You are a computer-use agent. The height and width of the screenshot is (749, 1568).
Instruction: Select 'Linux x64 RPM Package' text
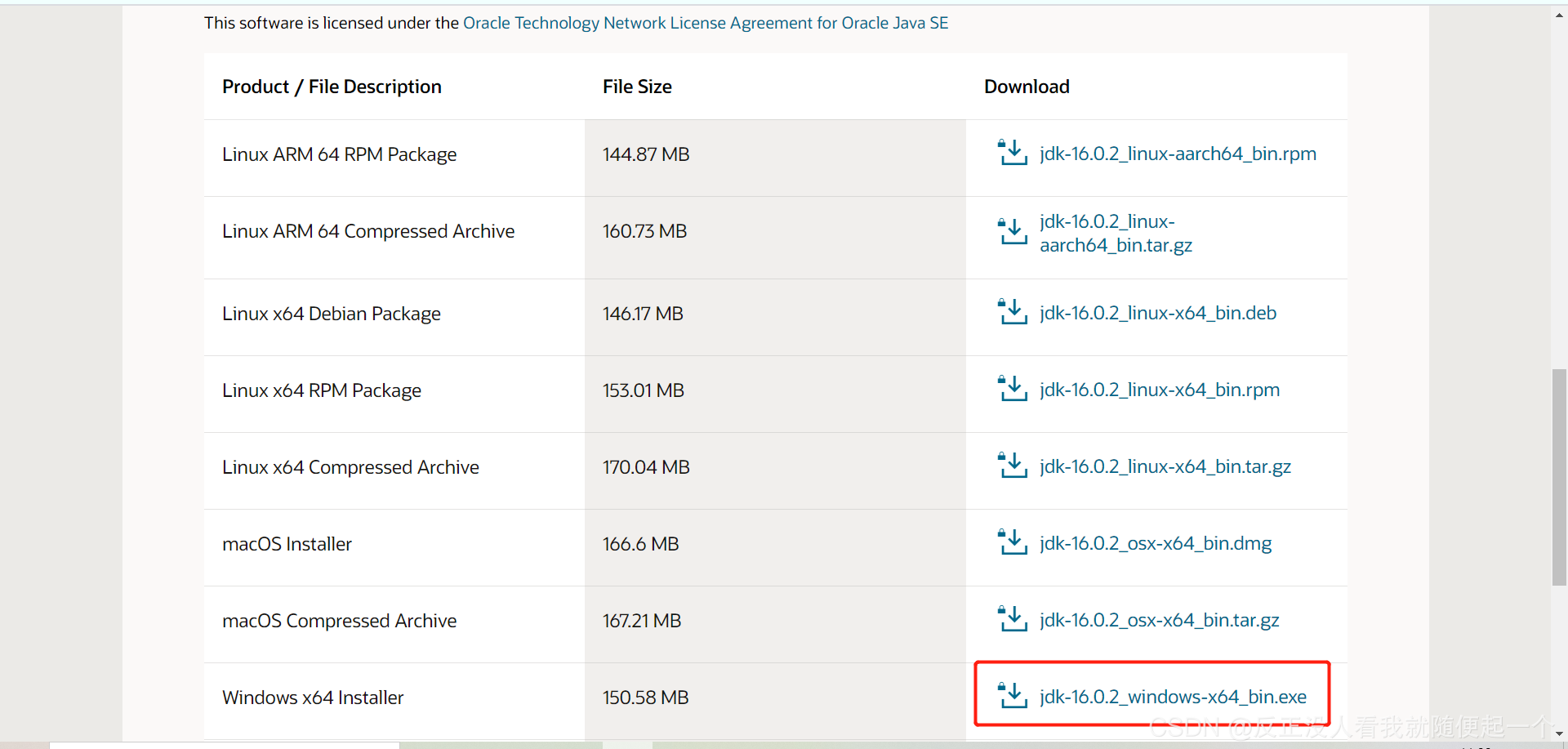click(x=322, y=390)
